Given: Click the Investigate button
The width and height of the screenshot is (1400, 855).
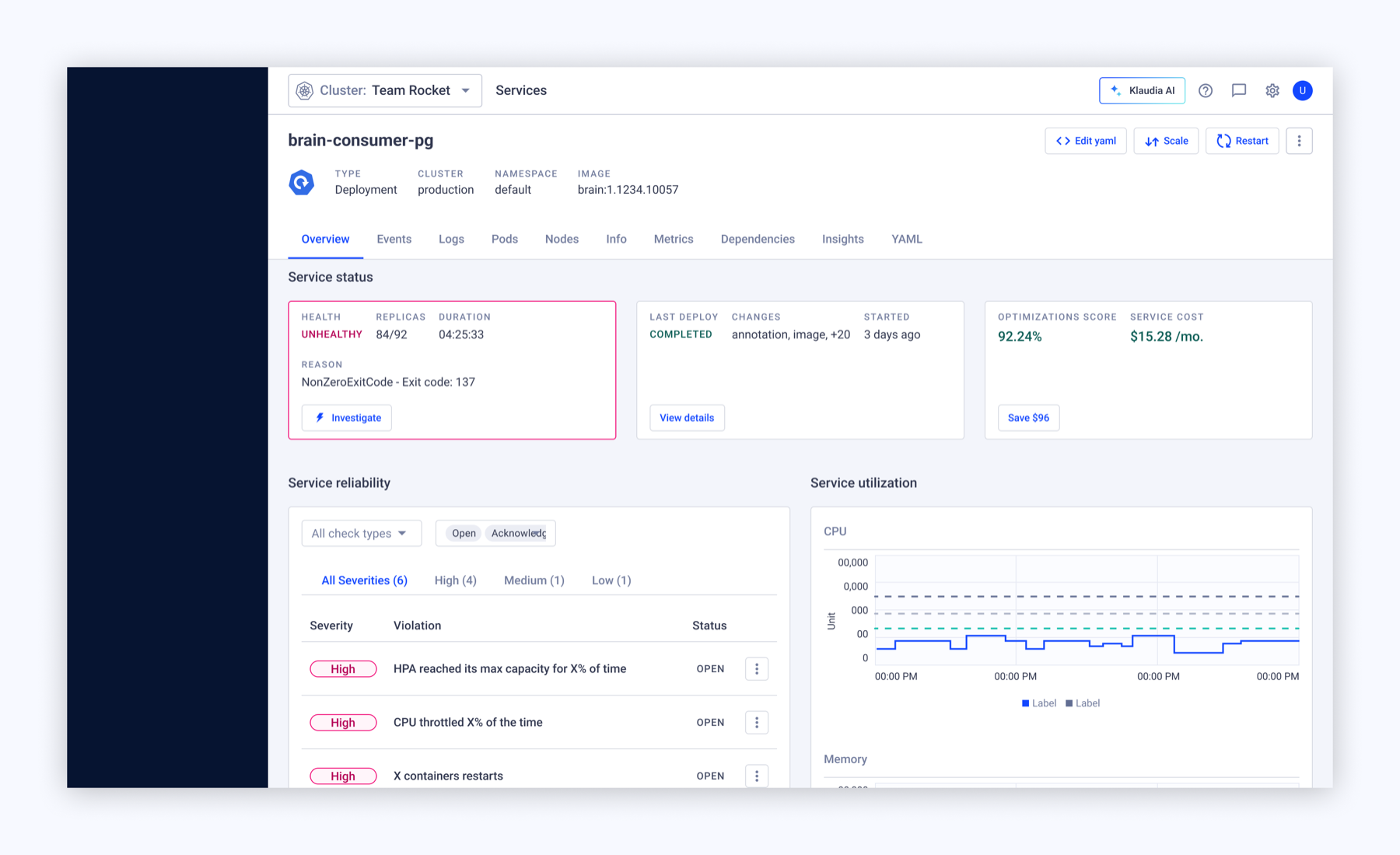Looking at the screenshot, I should [347, 418].
